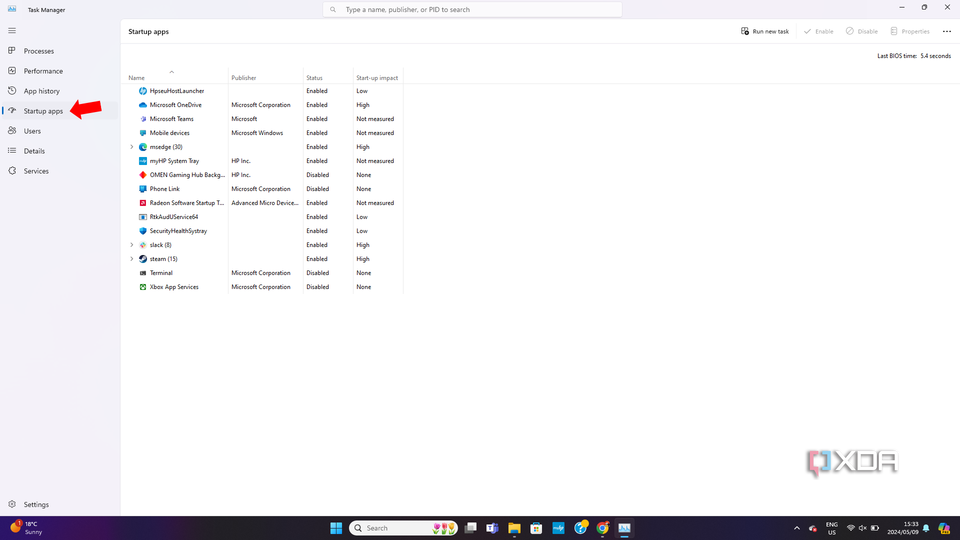Open Task Manager Settings
The image size is (960, 540).
pyautogui.click(x=36, y=504)
